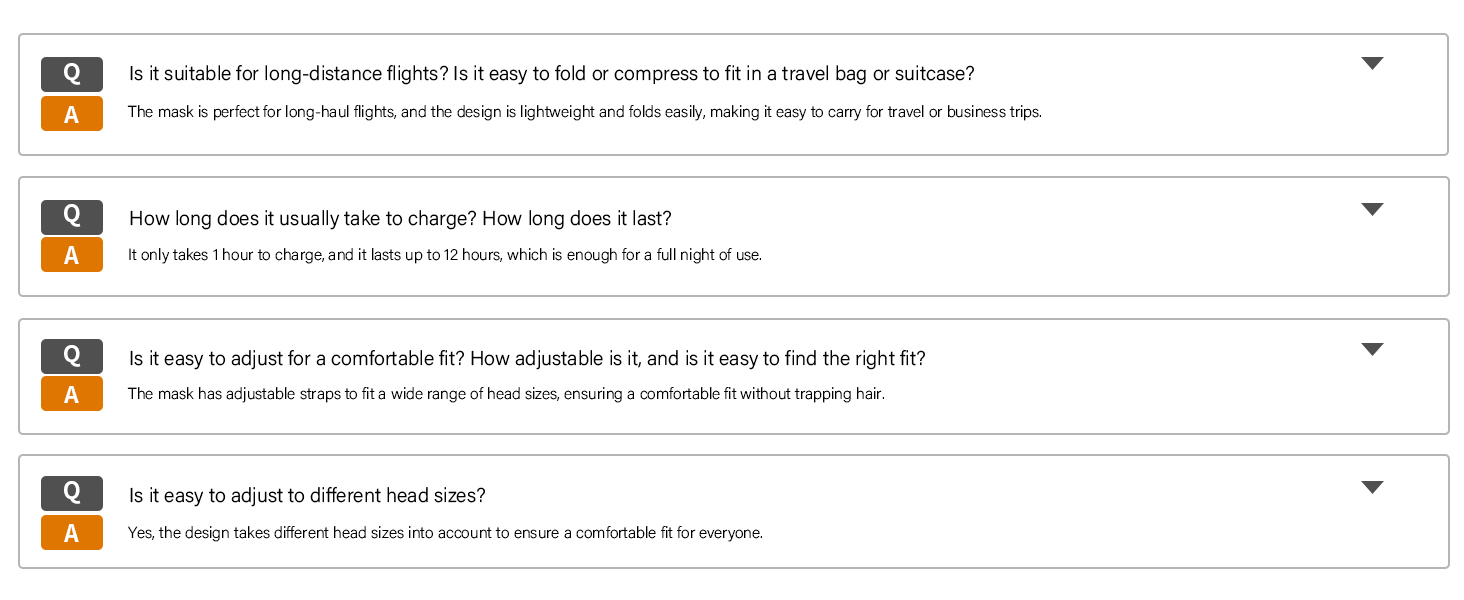This screenshot has width=1464, height=600.
Task: Click the answer about 12 hours battery life
Action: (x=445, y=255)
